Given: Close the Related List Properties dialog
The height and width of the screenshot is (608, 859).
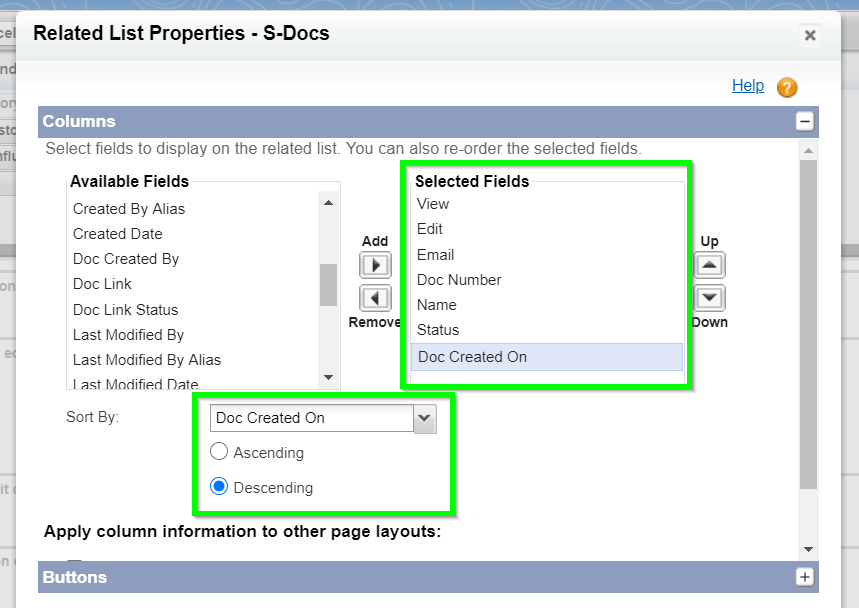Looking at the screenshot, I should [x=810, y=36].
